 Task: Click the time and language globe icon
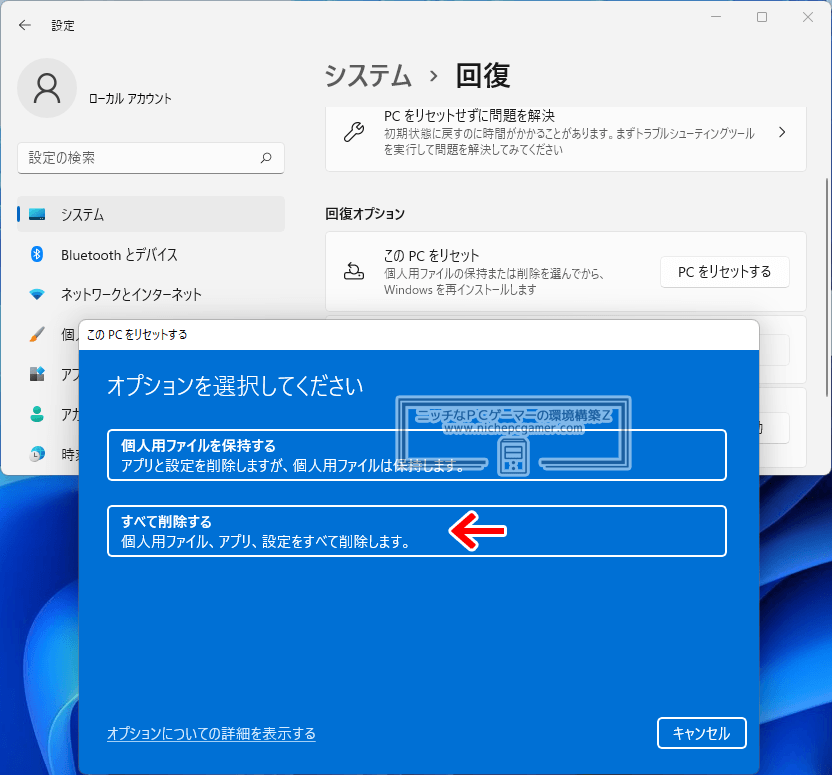click(x=37, y=454)
